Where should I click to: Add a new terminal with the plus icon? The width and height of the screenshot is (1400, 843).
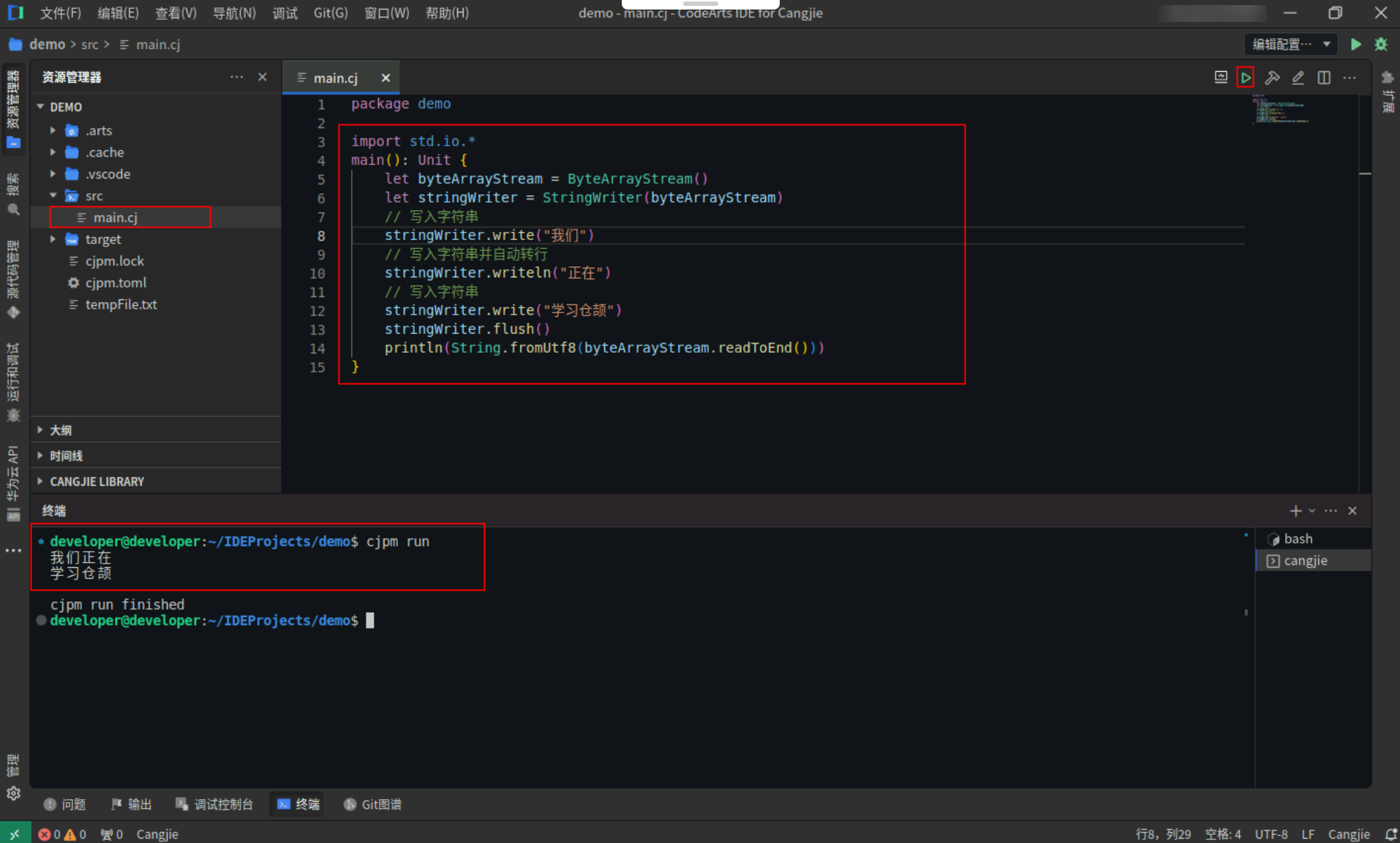(1295, 511)
